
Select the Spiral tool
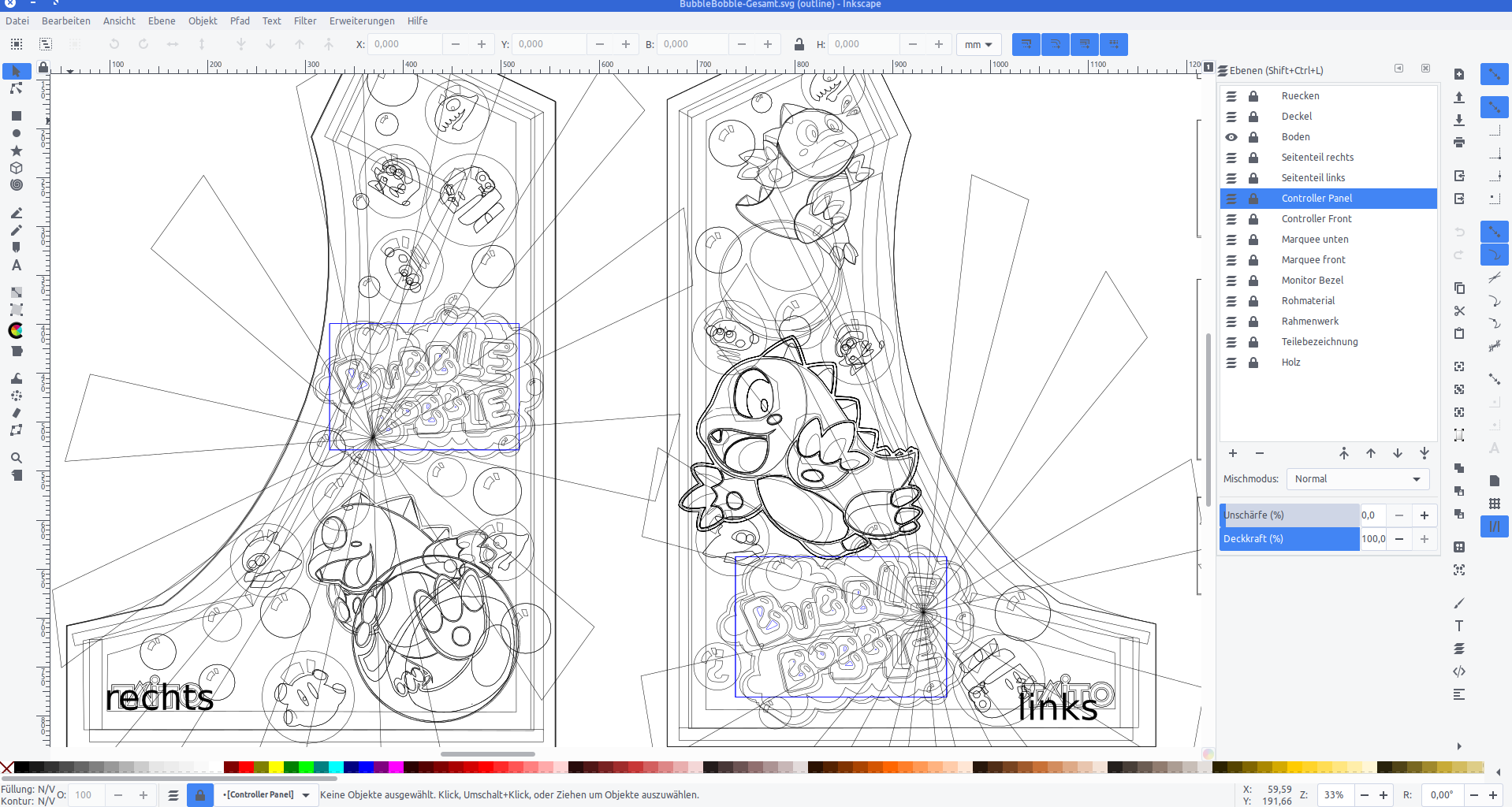16,185
